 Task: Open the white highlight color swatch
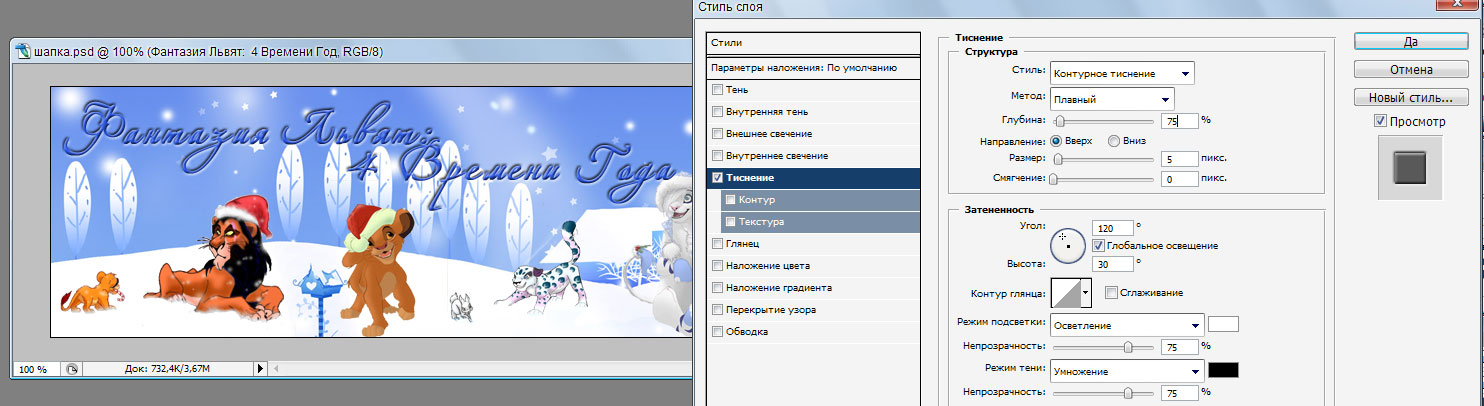click(x=1224, y=324)
